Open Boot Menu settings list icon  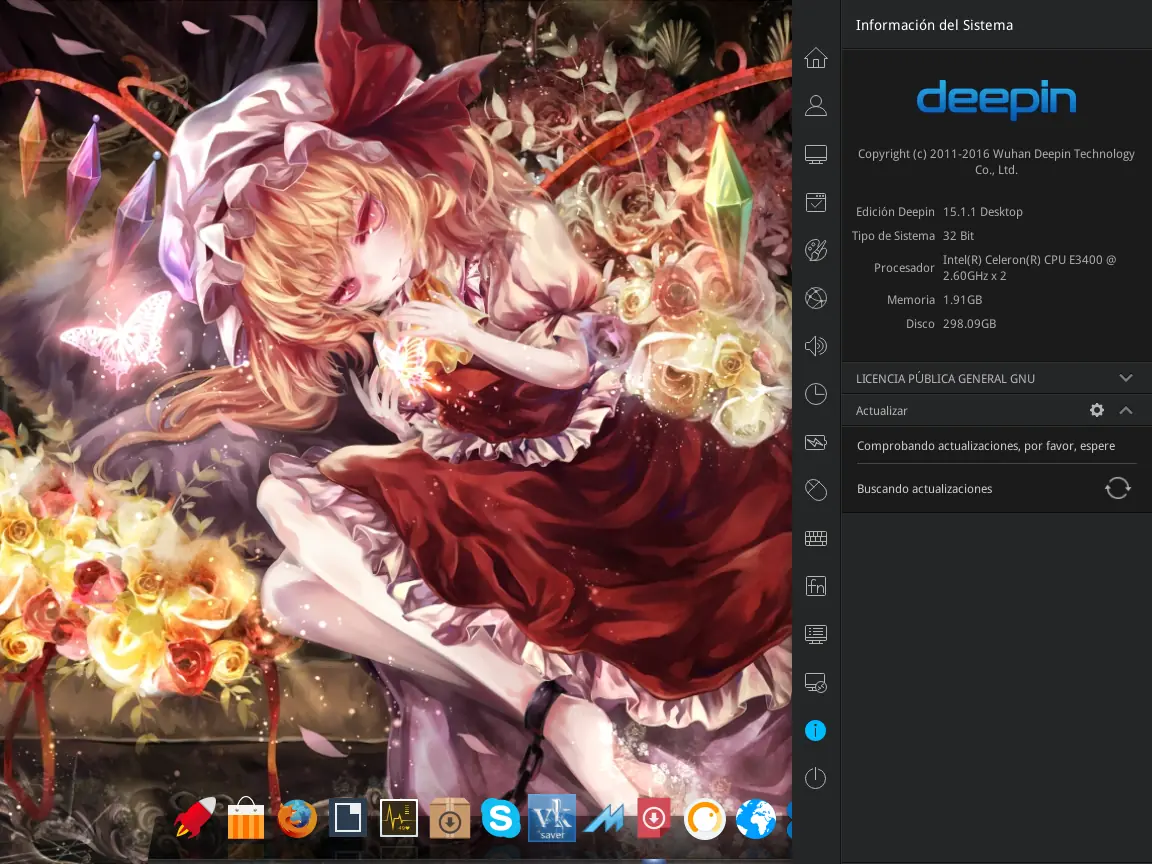(x=816, y=634)
